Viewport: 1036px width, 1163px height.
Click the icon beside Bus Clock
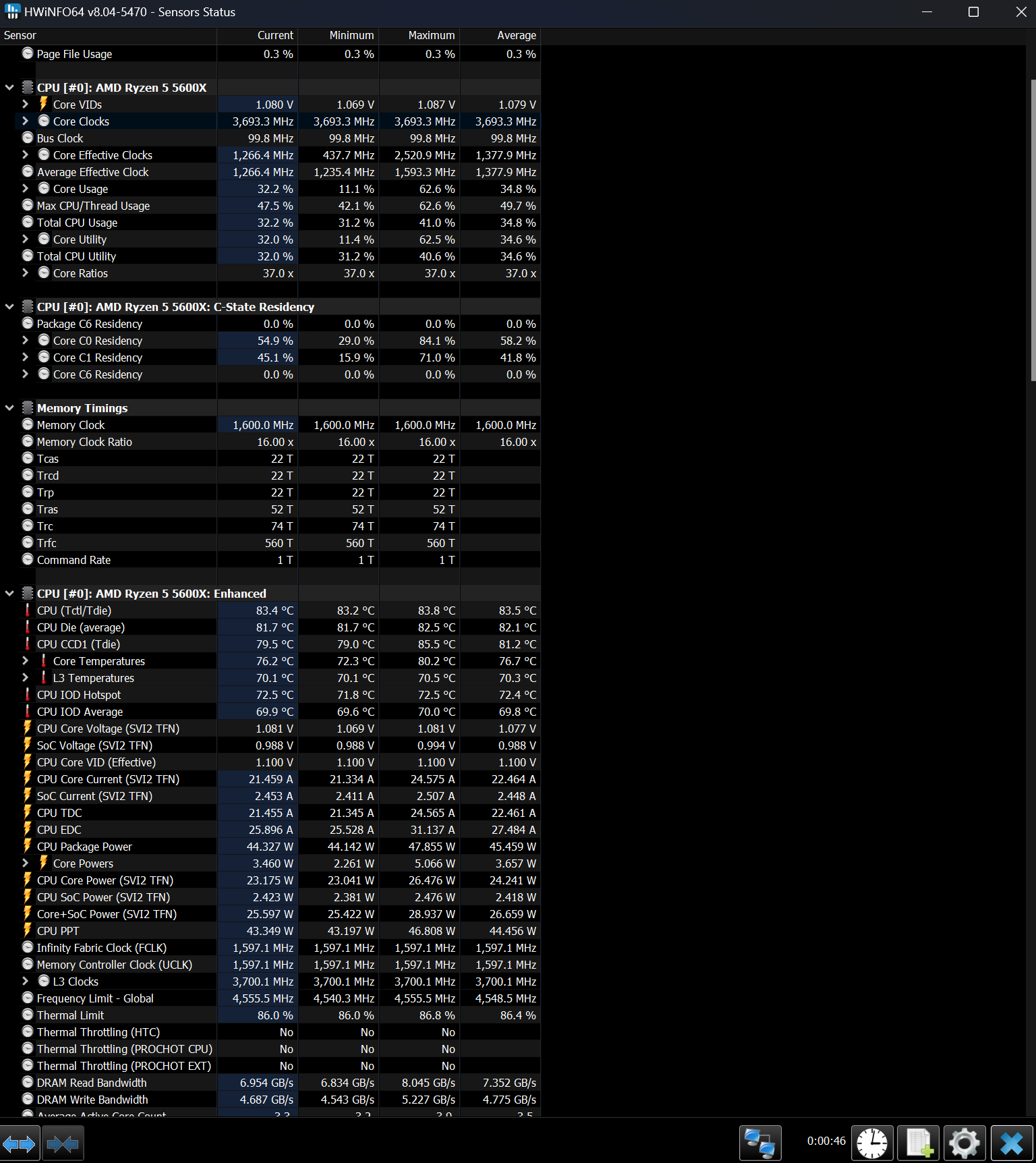[x=28, y=138]
